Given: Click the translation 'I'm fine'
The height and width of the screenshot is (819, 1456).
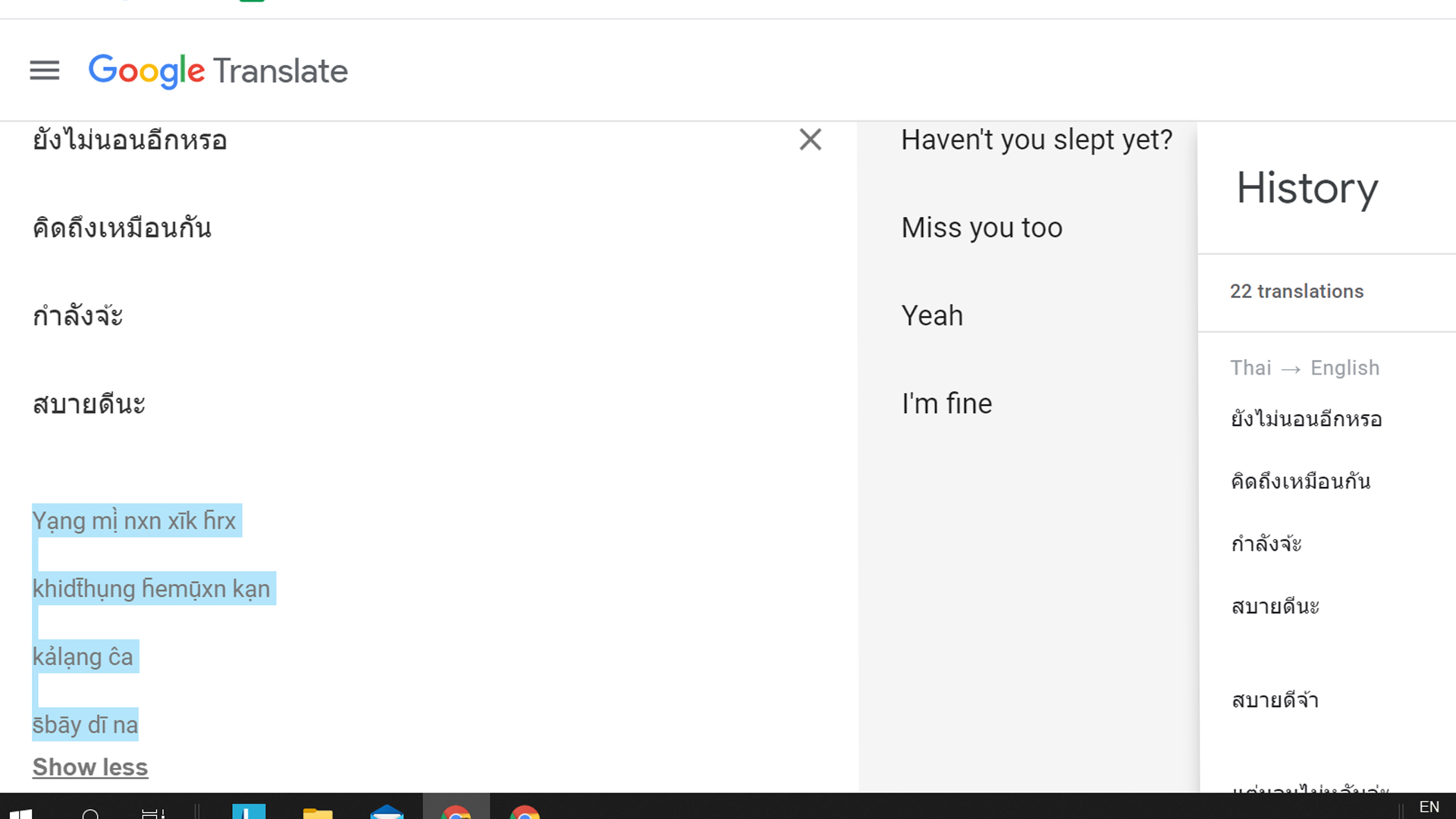Looking at the screenshot, I should (946, 403).
